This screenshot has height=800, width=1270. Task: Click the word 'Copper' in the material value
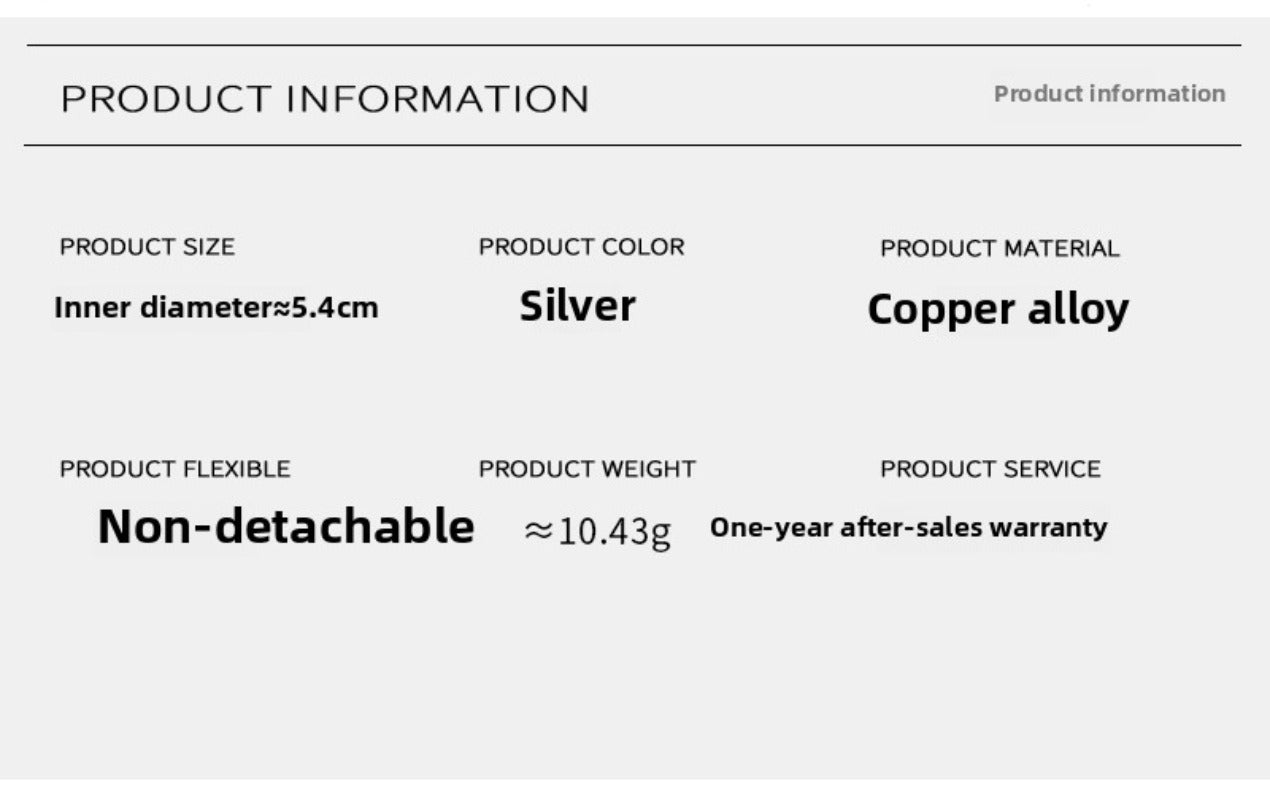(929, 310)
